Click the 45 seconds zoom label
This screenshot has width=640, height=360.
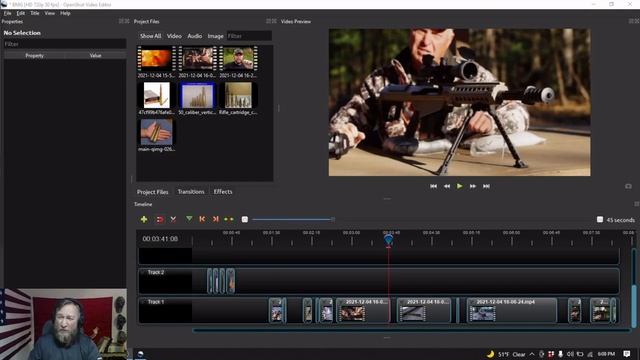point(620,220)
